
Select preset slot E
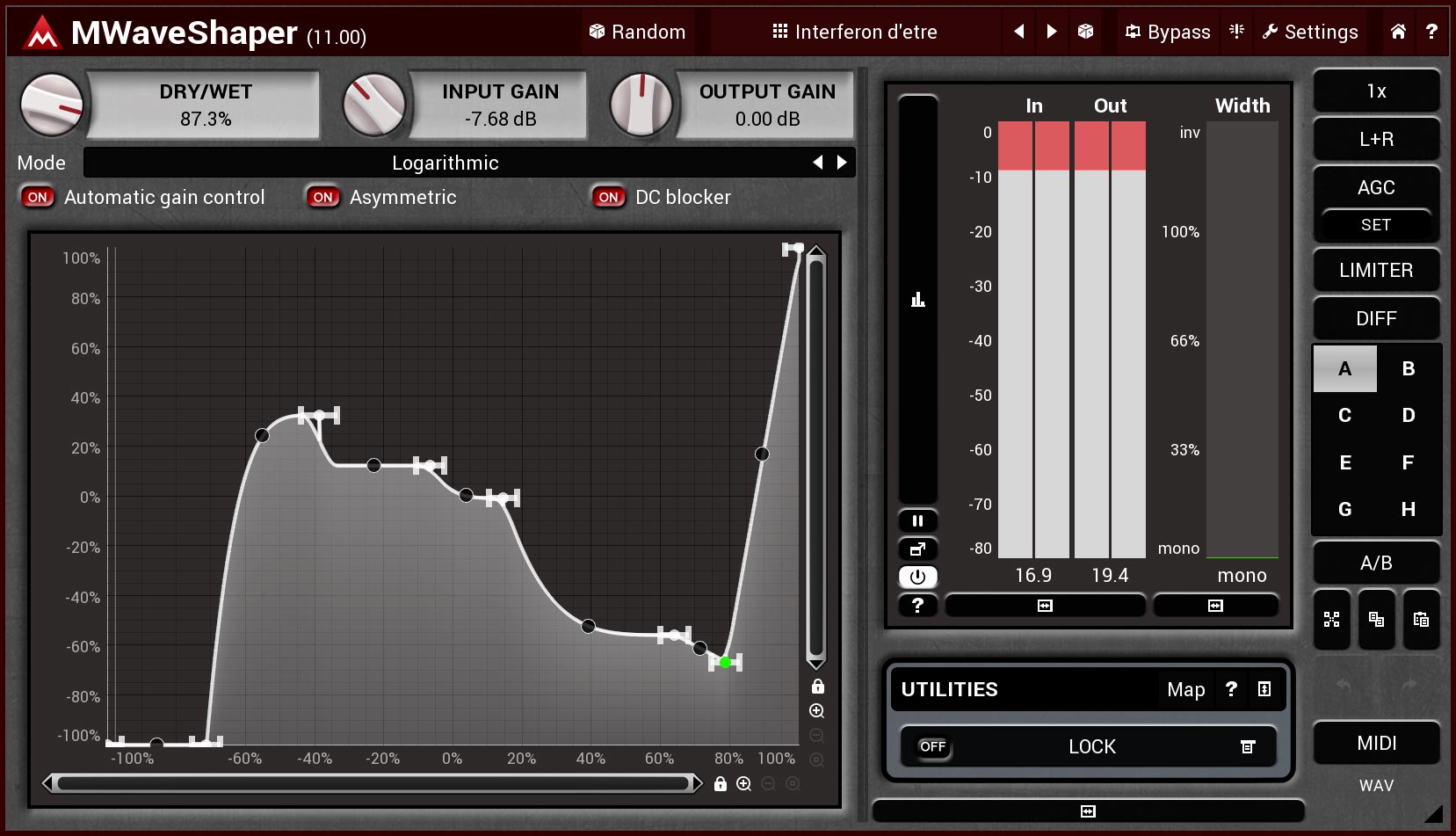click(x=1344, y=462)
